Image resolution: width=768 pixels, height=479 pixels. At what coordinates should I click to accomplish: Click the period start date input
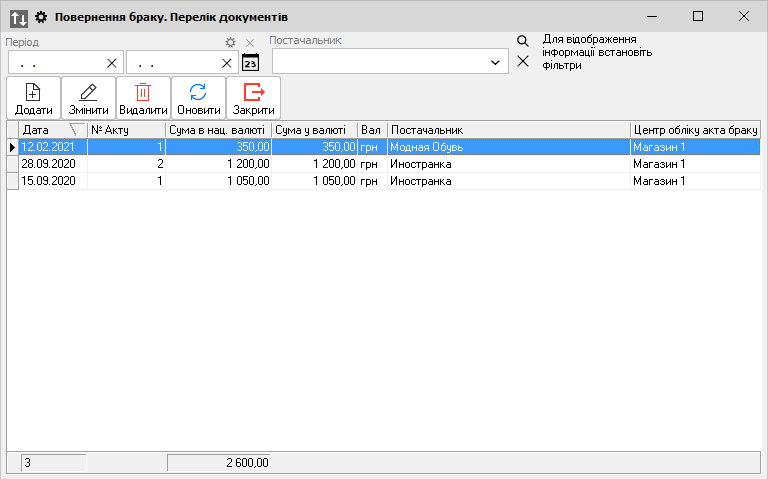(x=58, y=63)
